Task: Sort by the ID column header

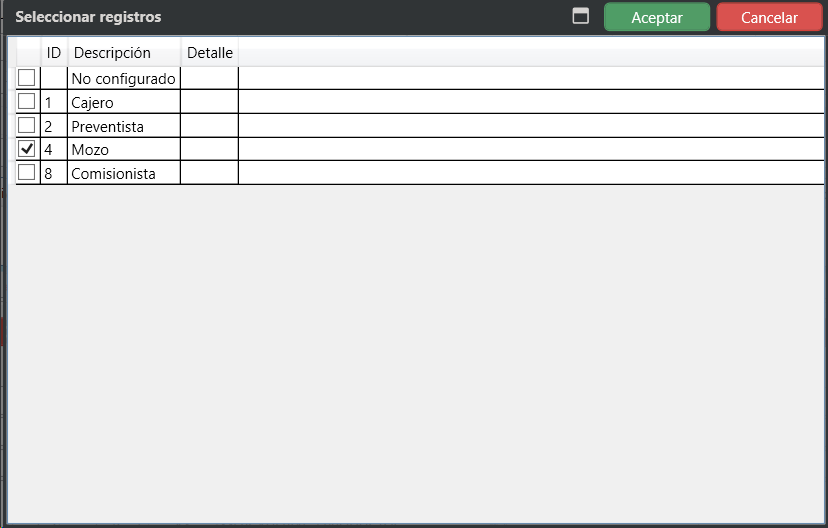Action: (x=54, y=53)
